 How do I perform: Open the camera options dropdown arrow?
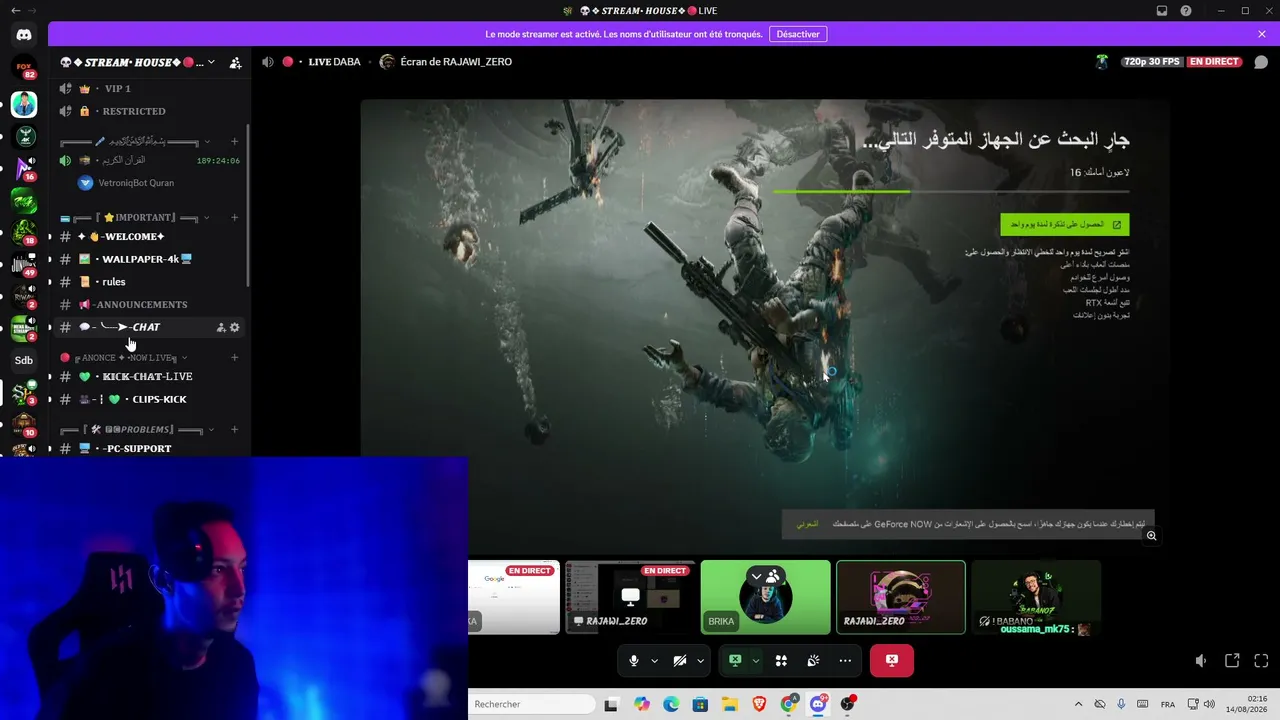701,661
